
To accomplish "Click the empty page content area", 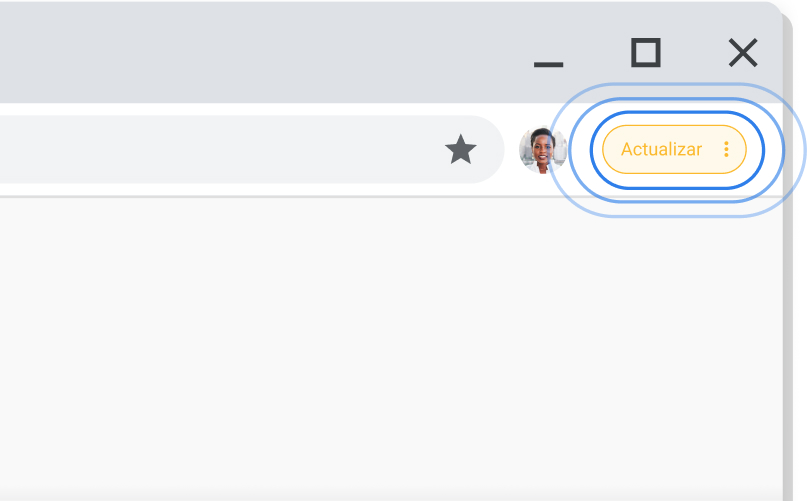I will pos(391,349).
